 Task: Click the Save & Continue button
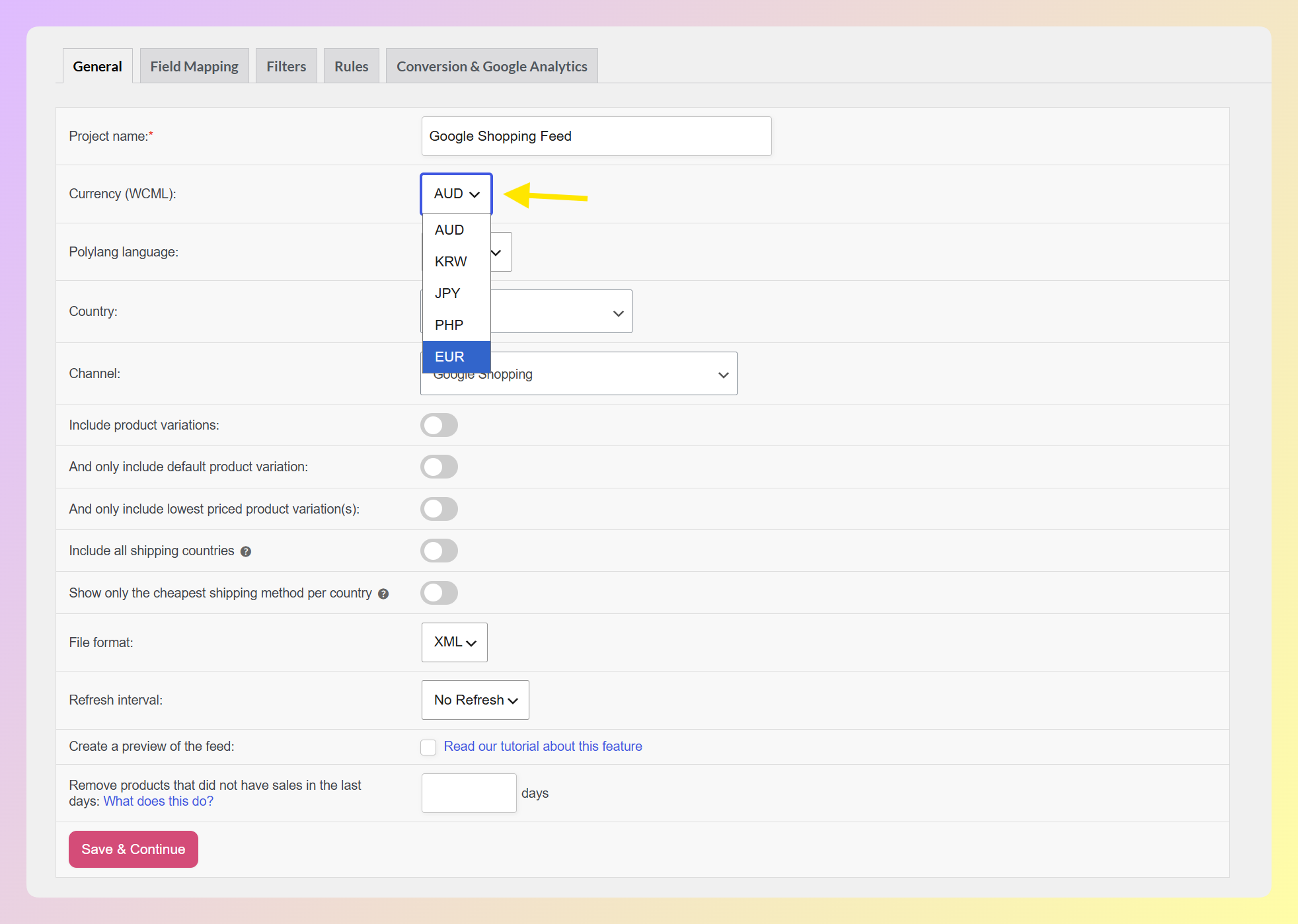tap(134, 849)
